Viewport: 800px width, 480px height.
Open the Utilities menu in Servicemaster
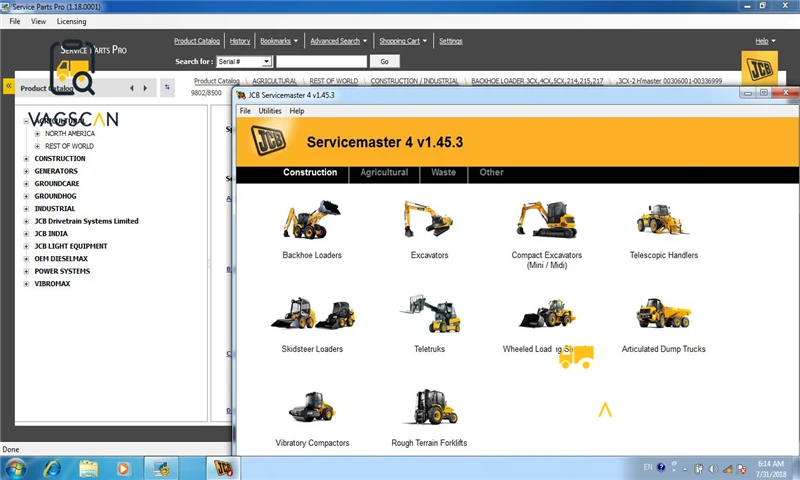coord(270,111)
